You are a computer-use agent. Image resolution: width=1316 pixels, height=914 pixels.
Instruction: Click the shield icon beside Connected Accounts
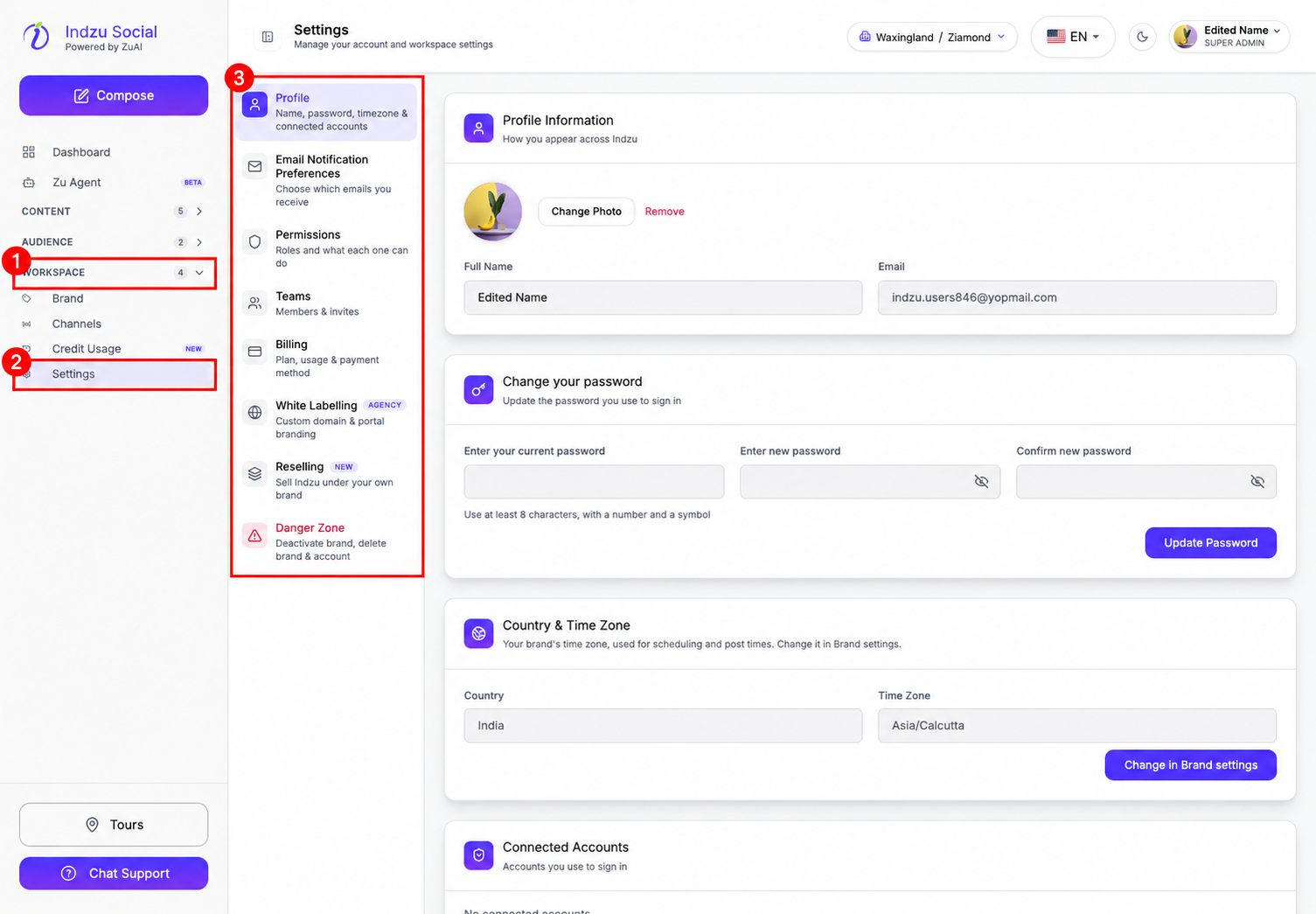coord(478,855)
